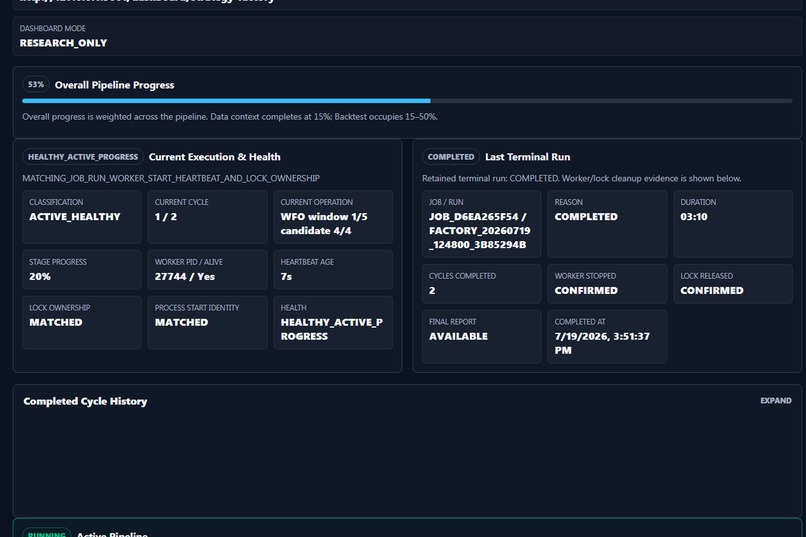
Task: Select the Duration value 03:10
Action: click(x=694, y=217)
